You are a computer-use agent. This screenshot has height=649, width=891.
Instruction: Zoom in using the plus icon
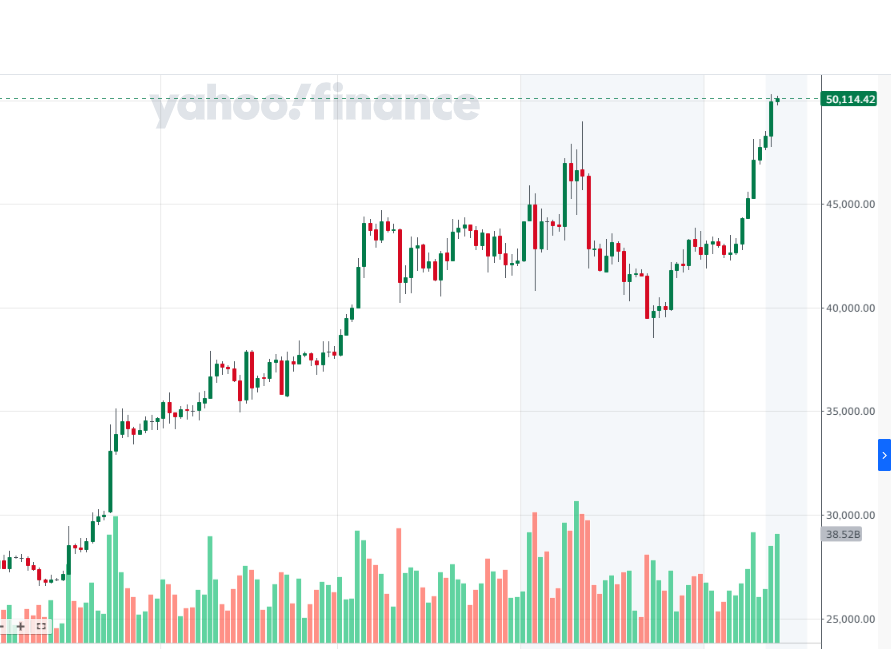[x=20, y=626]
